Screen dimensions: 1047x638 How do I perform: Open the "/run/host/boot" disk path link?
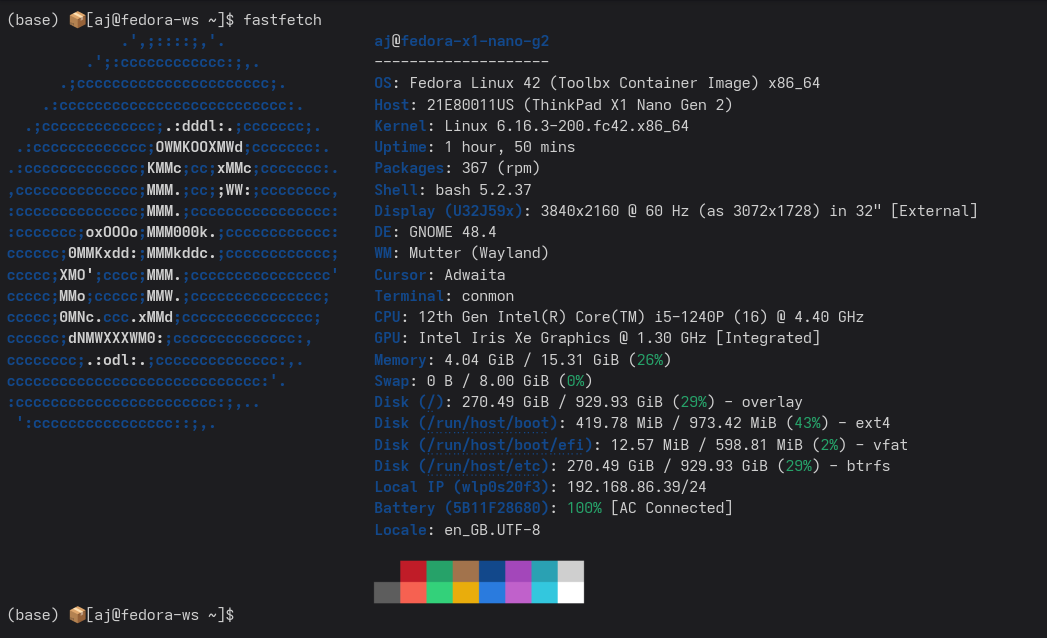(x=487, y=424)
